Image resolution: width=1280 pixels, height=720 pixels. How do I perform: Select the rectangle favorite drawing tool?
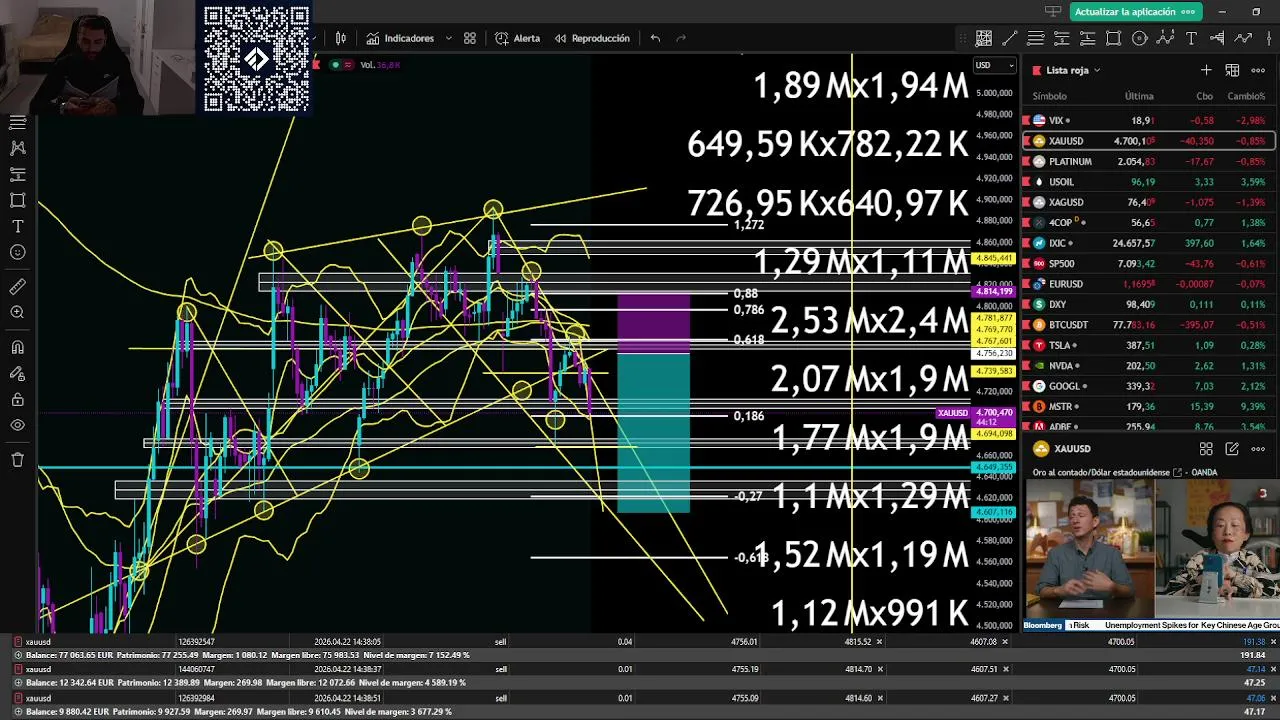[1114, 38]
